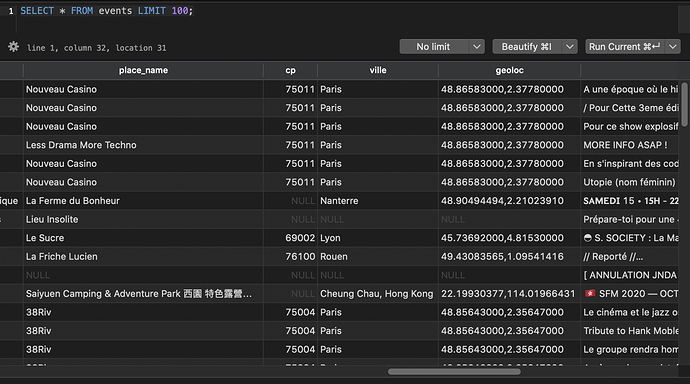Expand the No limit dropdown arrow
The height and width of the screenshot is (384, 690).
[x=477, y=47]
